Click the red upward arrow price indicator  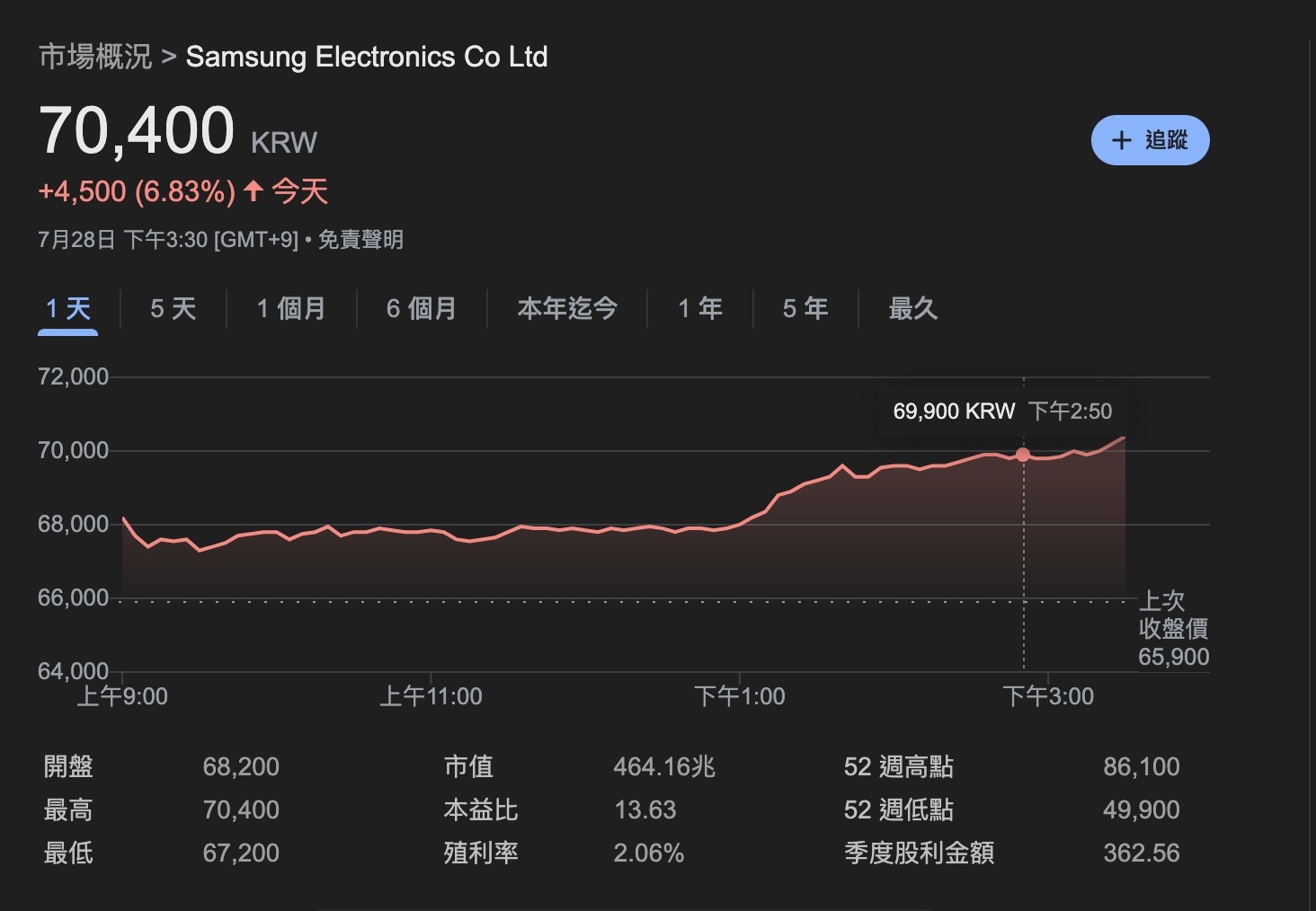pyautogui.click(x=253, y=190)
